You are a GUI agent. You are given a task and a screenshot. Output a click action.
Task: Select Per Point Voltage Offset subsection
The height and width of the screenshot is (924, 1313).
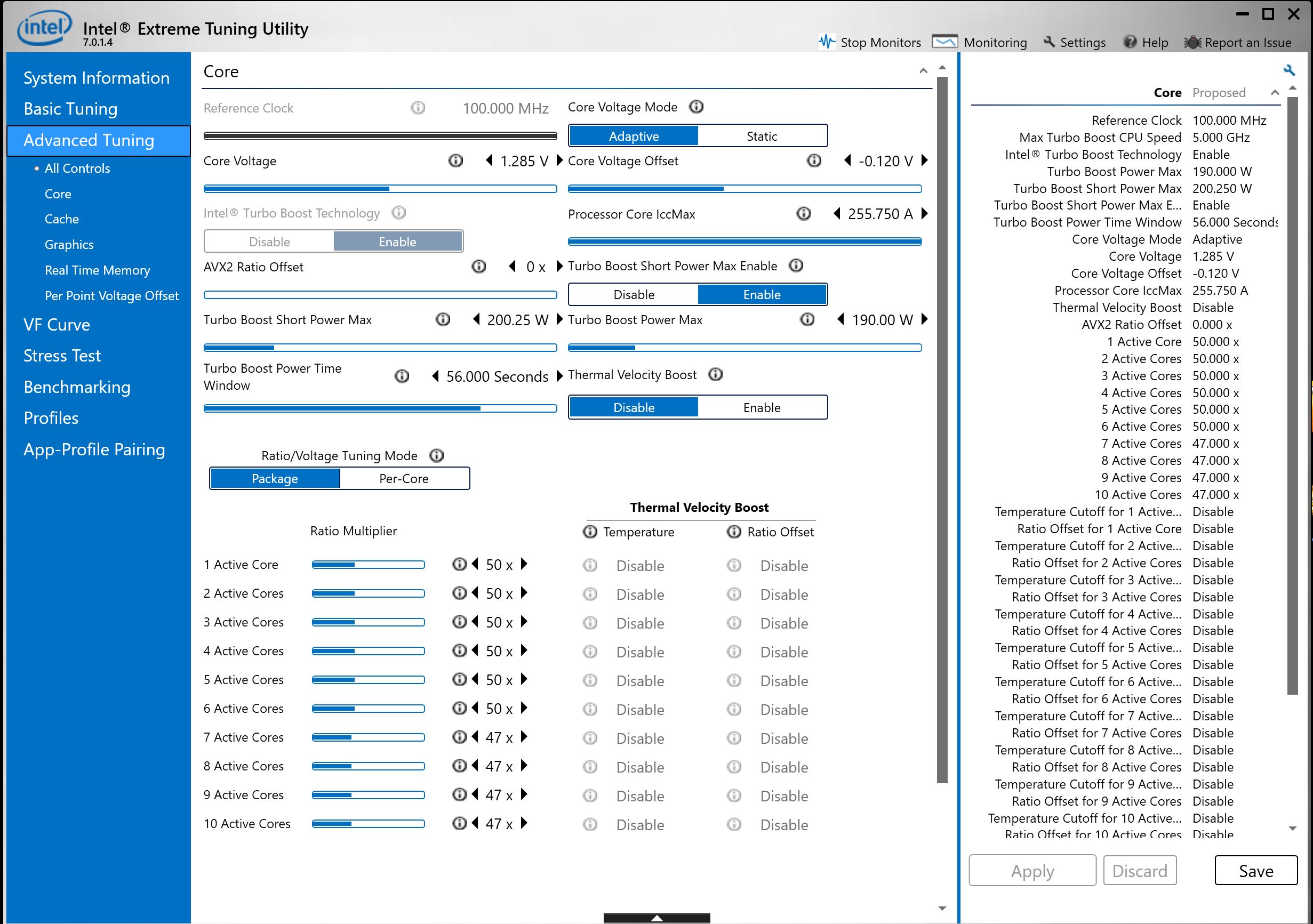tap(111, 295)
